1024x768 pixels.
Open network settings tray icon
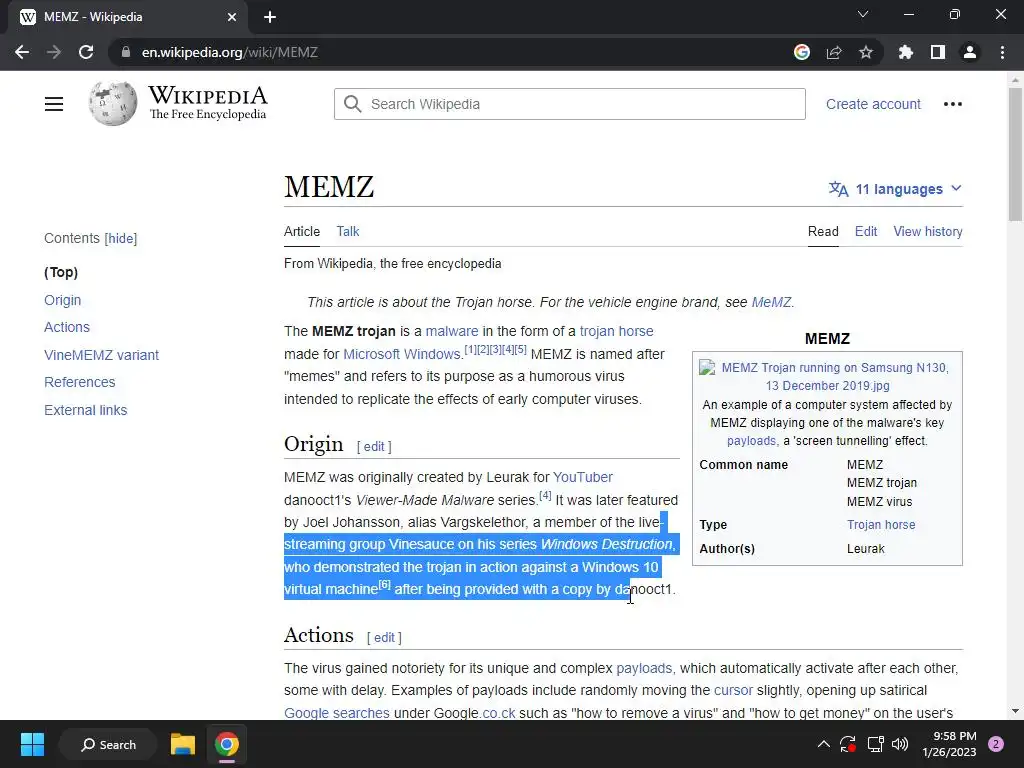tap(875, 744)
